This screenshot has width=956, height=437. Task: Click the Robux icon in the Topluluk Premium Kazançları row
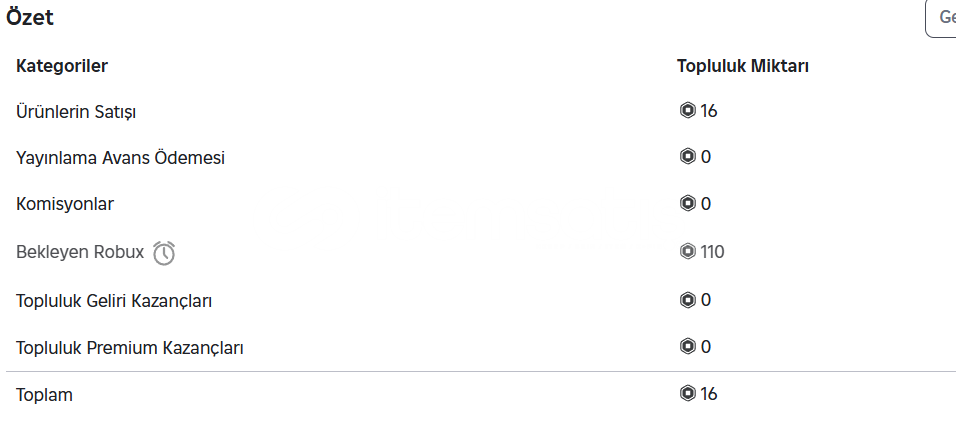(687, 347)
